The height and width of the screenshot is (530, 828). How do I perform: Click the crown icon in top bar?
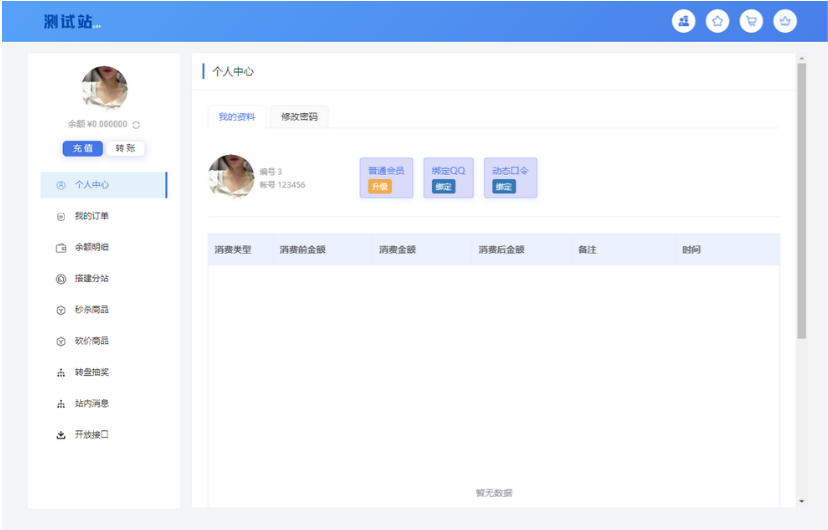(785, 21)
